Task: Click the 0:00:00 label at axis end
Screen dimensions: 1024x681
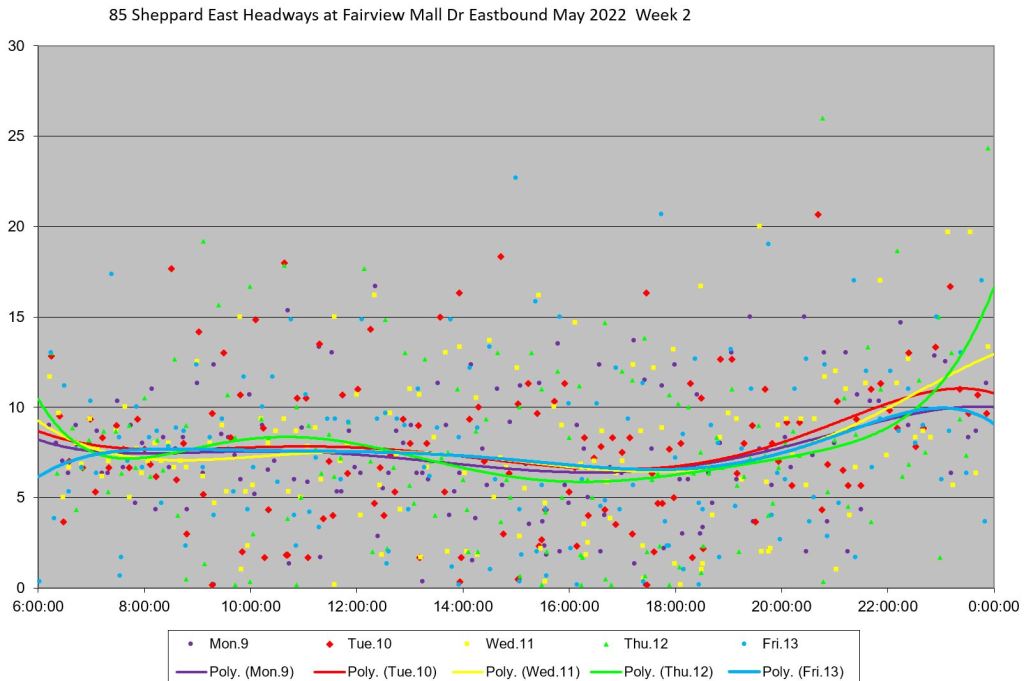Action: [993, 606]
